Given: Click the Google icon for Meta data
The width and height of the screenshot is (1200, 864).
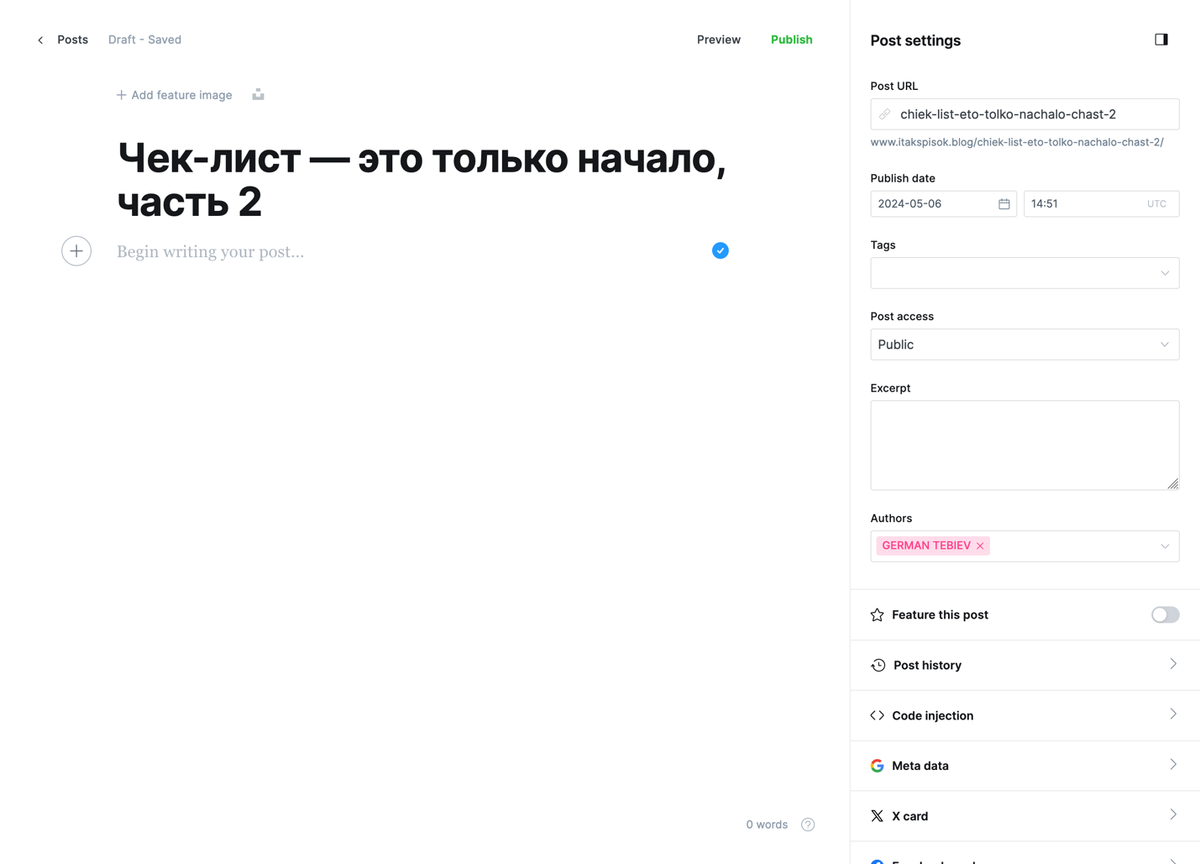Looking at the screenshot, I should click(877, 765).
